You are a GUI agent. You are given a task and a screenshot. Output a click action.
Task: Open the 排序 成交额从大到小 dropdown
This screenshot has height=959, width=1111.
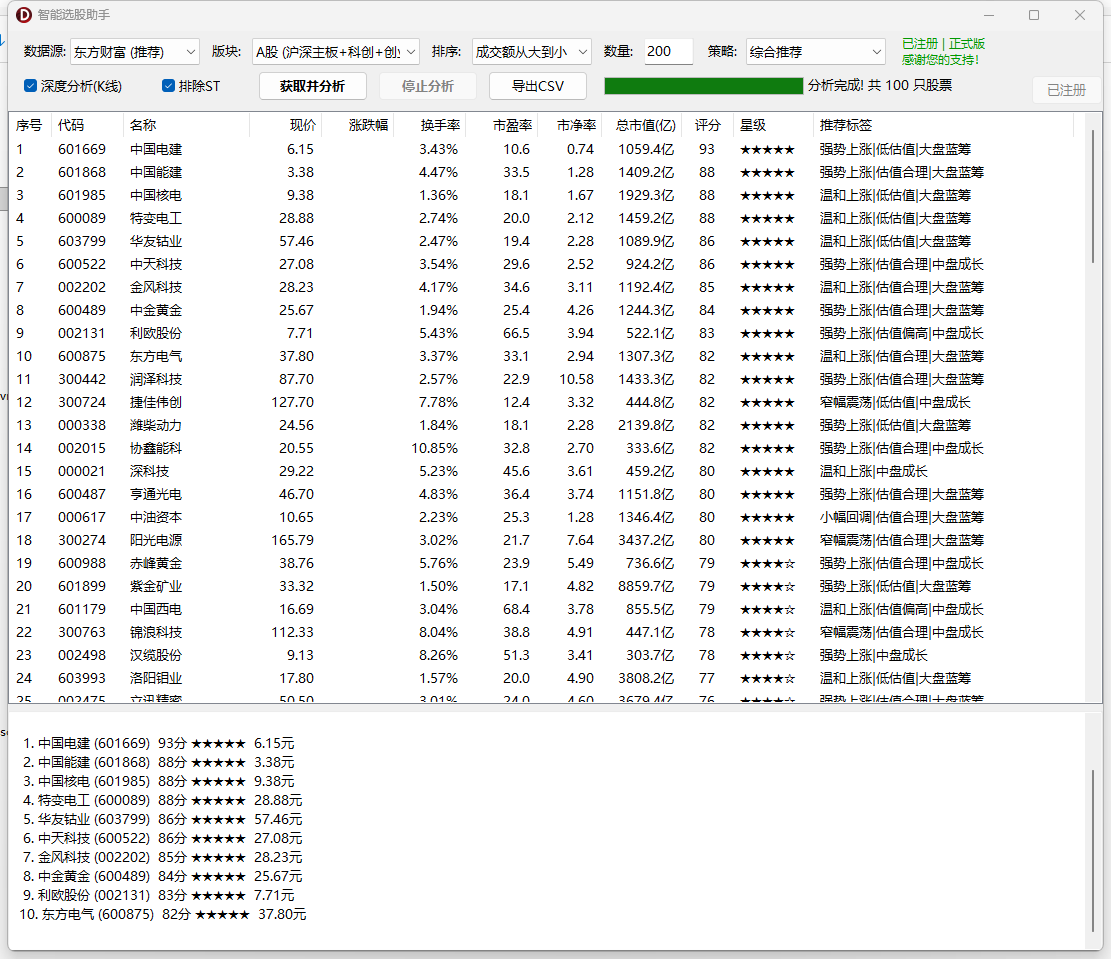[x=531, y=52]
